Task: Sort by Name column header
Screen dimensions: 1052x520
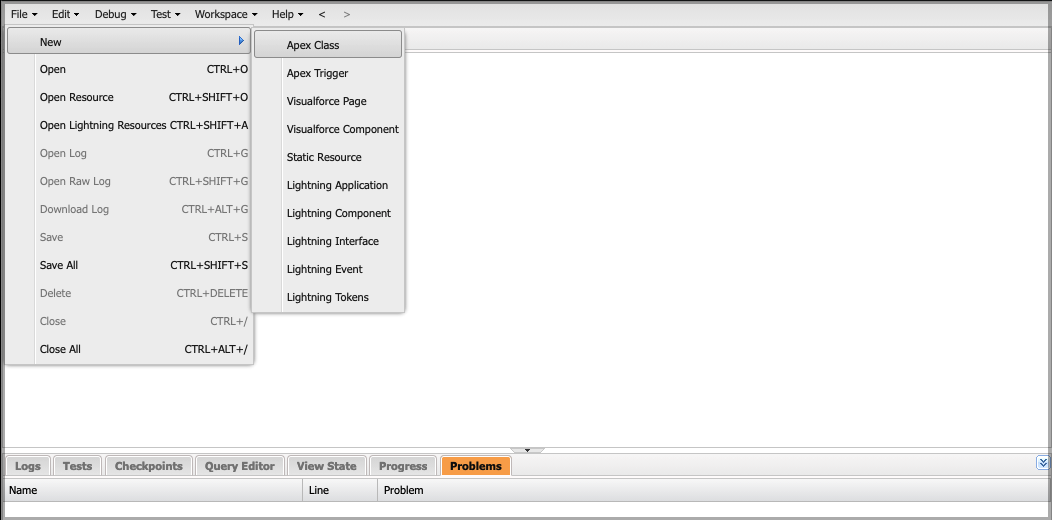Action: (x=154, y=490)
